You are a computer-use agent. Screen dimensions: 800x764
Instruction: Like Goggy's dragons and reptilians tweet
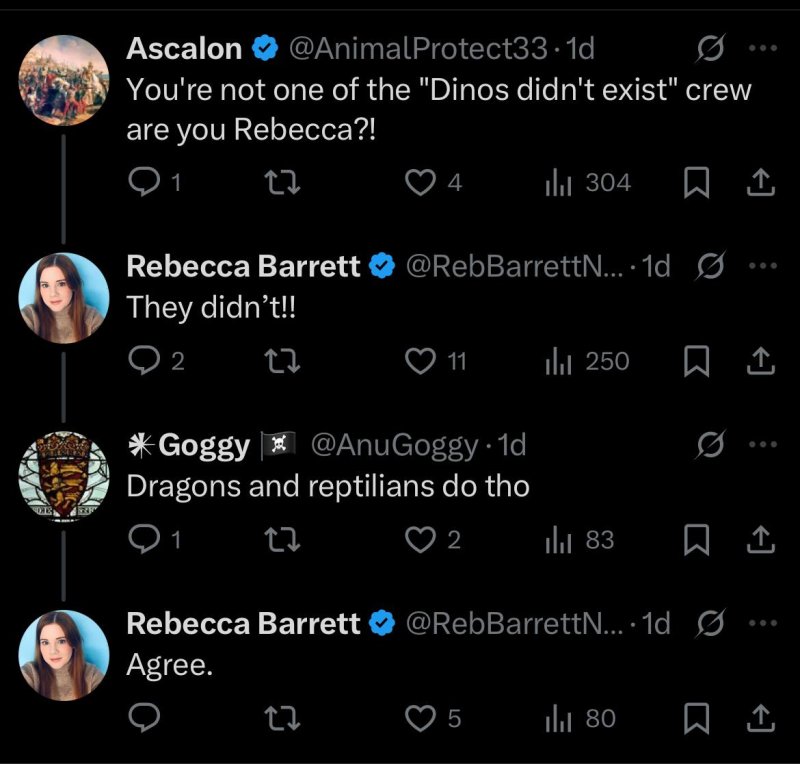coord(420,540)
